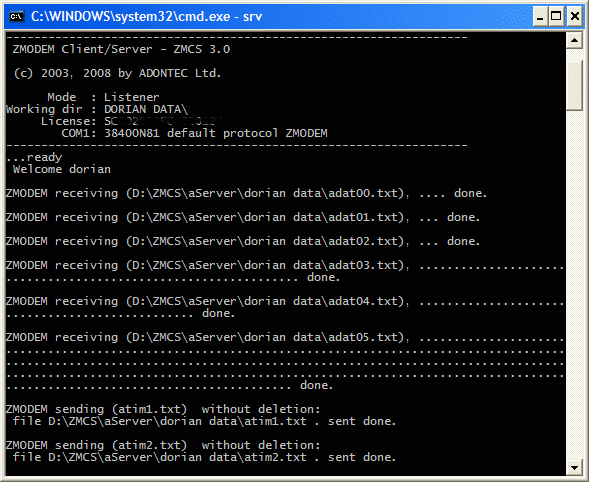The width and height of the screenshot is (589, 482).
Task: Minimize the cmd.exe window
Action: point(540,17)
